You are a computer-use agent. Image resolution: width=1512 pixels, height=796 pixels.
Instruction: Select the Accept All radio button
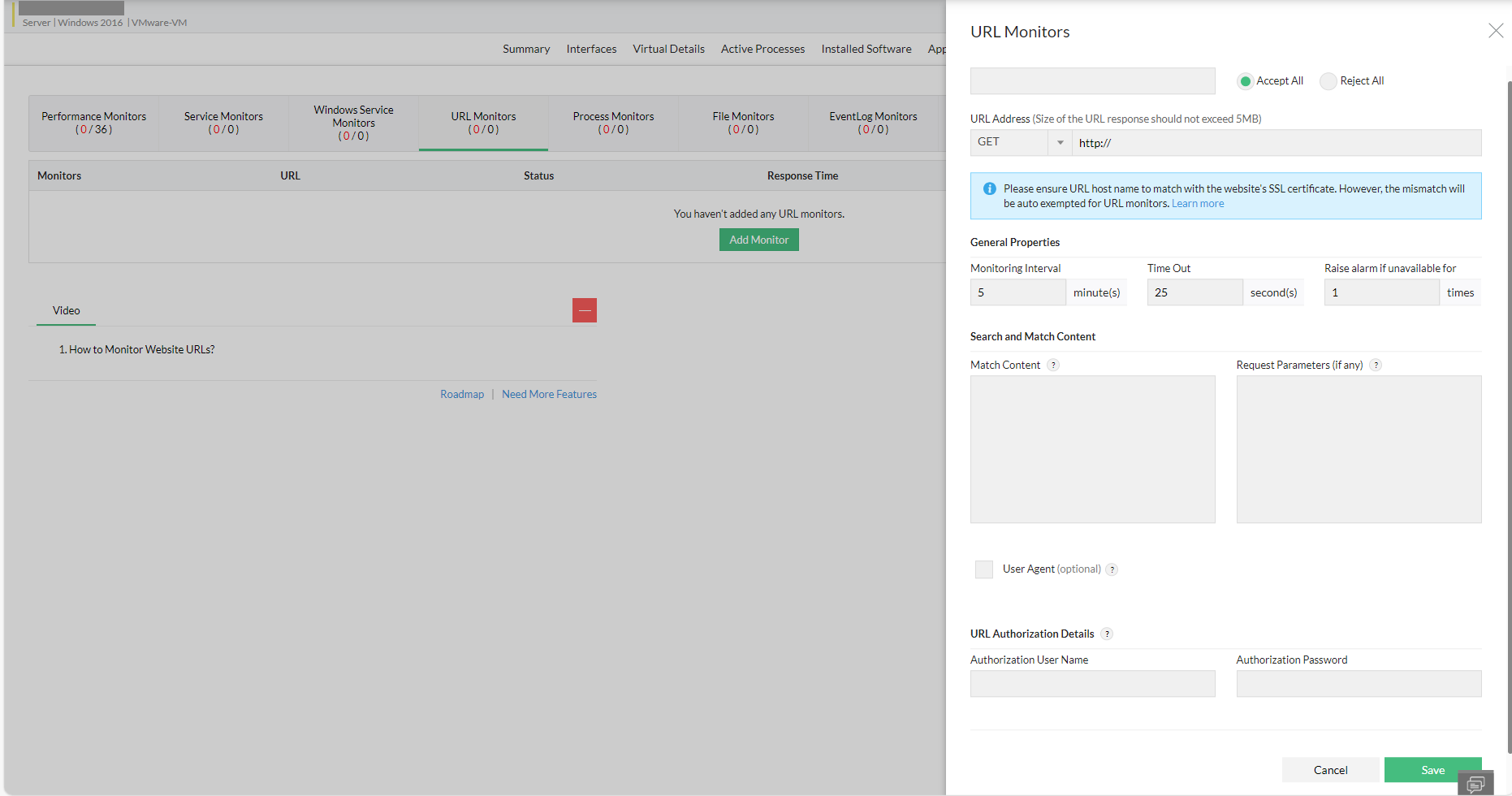coord(1245,80)
